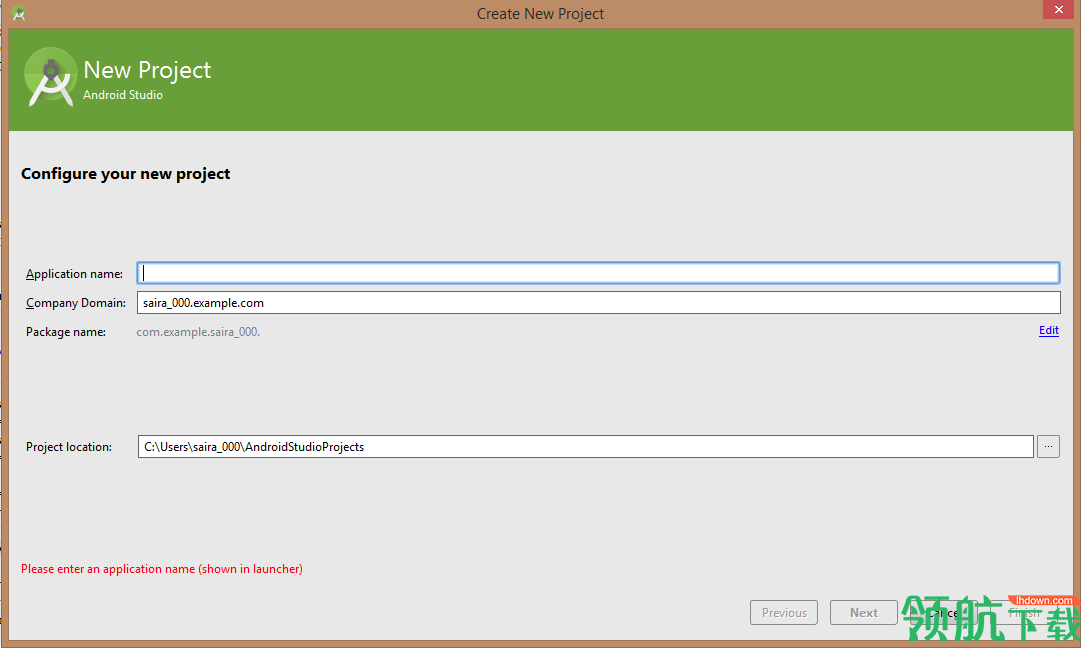Click the Android Studio logo in the header
Screen dimensions: 1081x648
coord(50,76)
